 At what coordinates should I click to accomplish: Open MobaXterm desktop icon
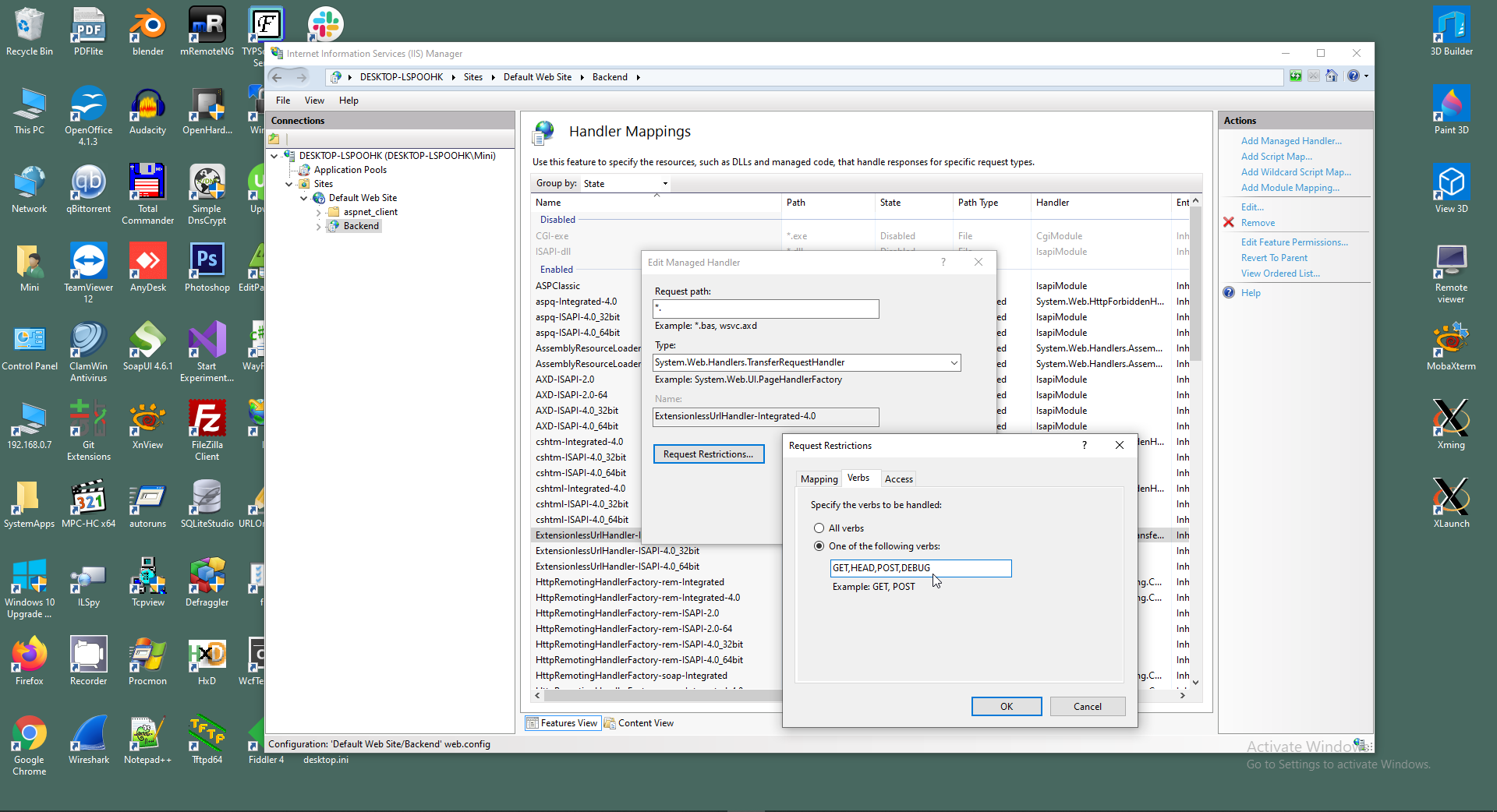pyautogui.click(x=1451, y=347)
